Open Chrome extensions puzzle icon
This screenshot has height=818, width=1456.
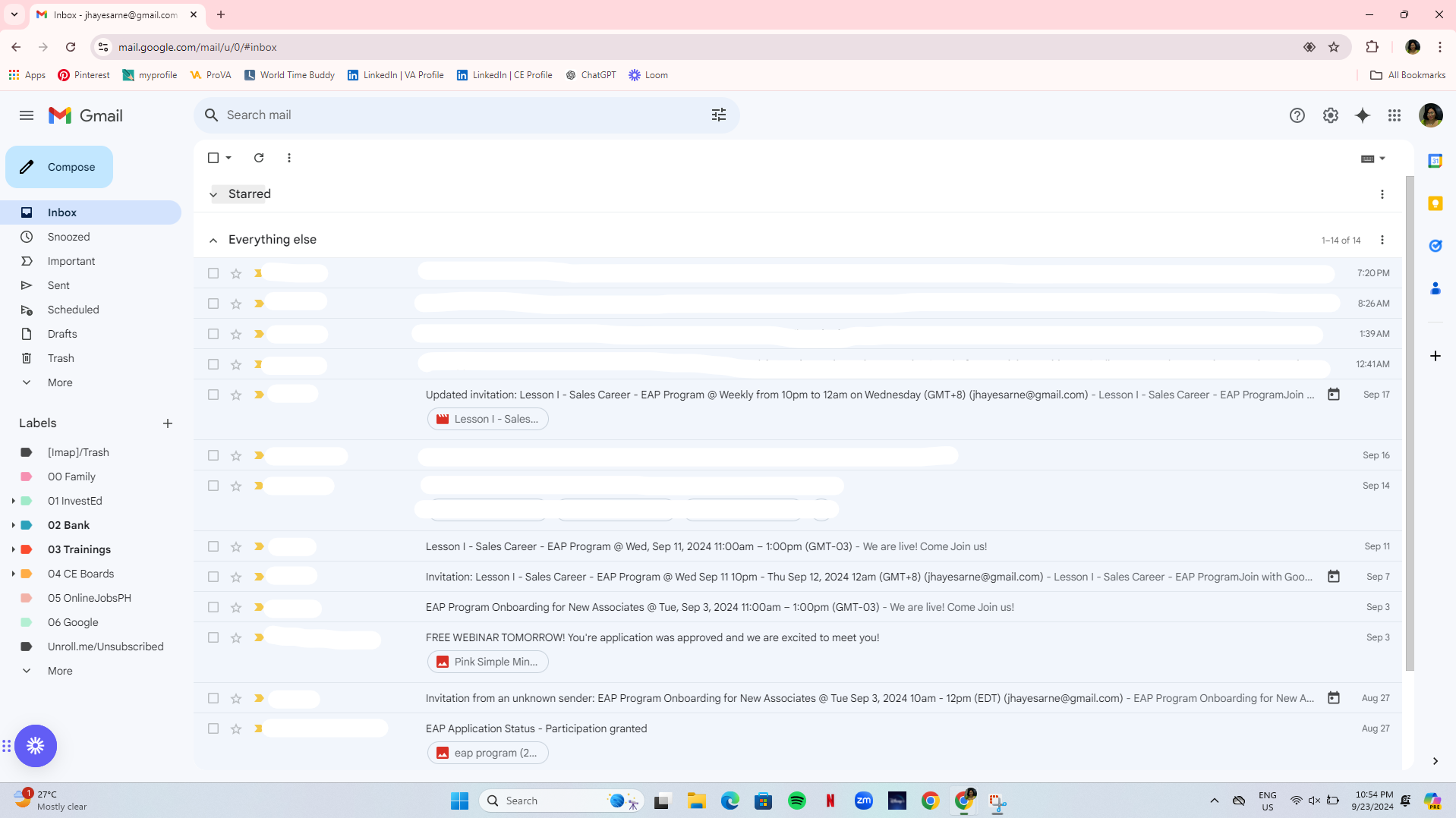pyautogui.click(x=1372, y=47)
